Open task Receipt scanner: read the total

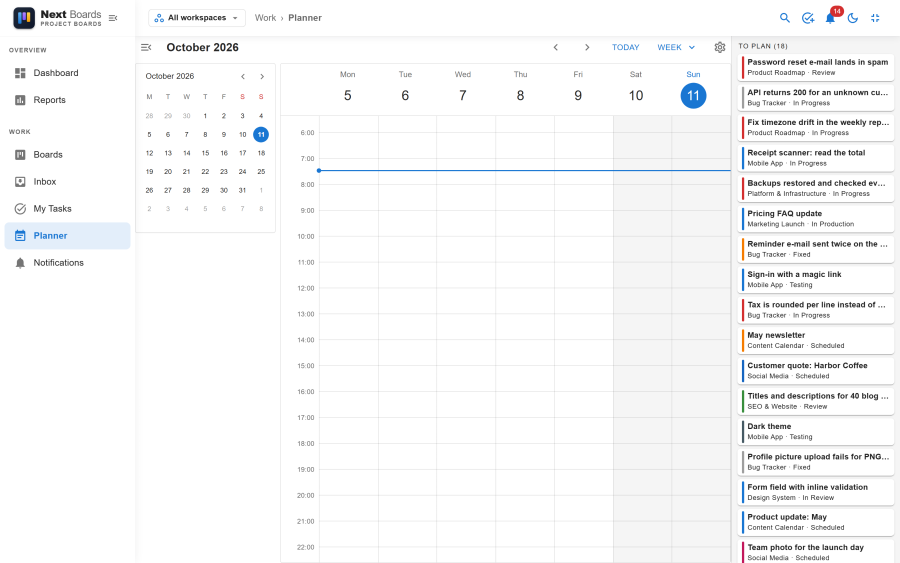[x=816, y=158]
